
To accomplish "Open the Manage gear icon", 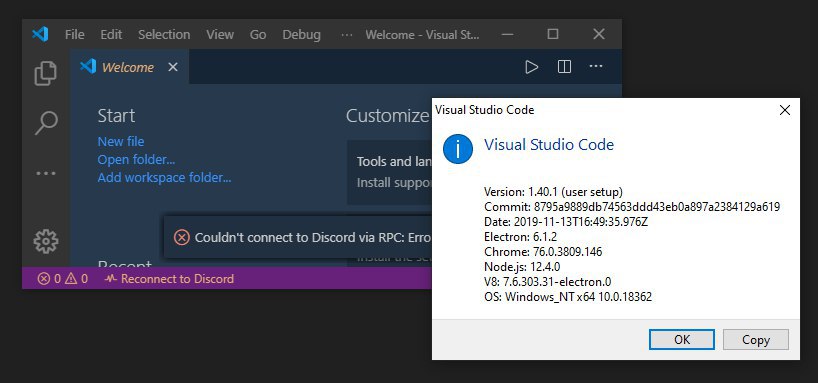I will pyautogui.click(x=45, y=241).
